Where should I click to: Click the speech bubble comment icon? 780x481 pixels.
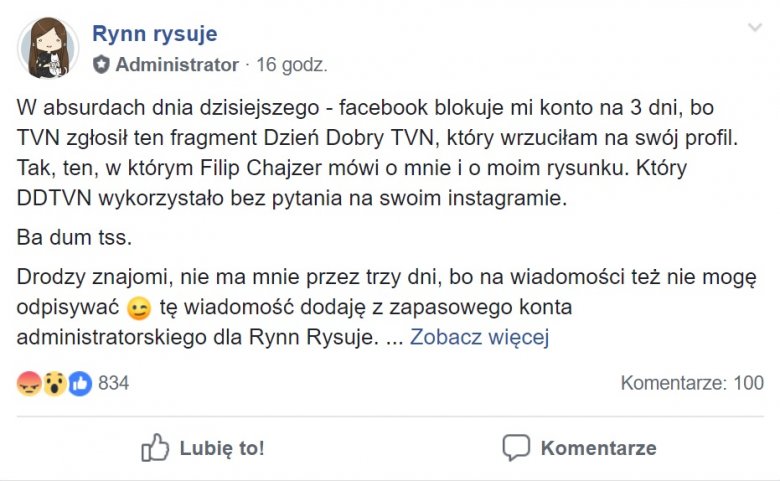pos(515,447)
